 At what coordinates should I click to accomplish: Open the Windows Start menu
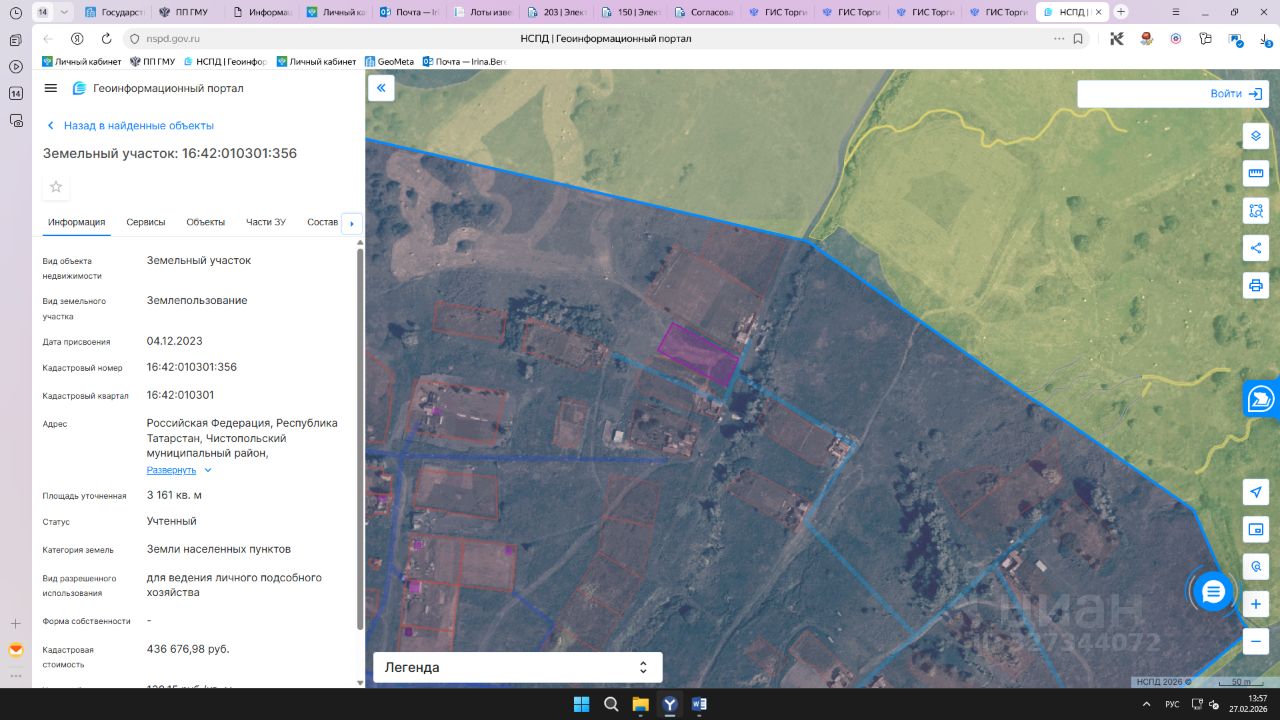pos(581,704)
